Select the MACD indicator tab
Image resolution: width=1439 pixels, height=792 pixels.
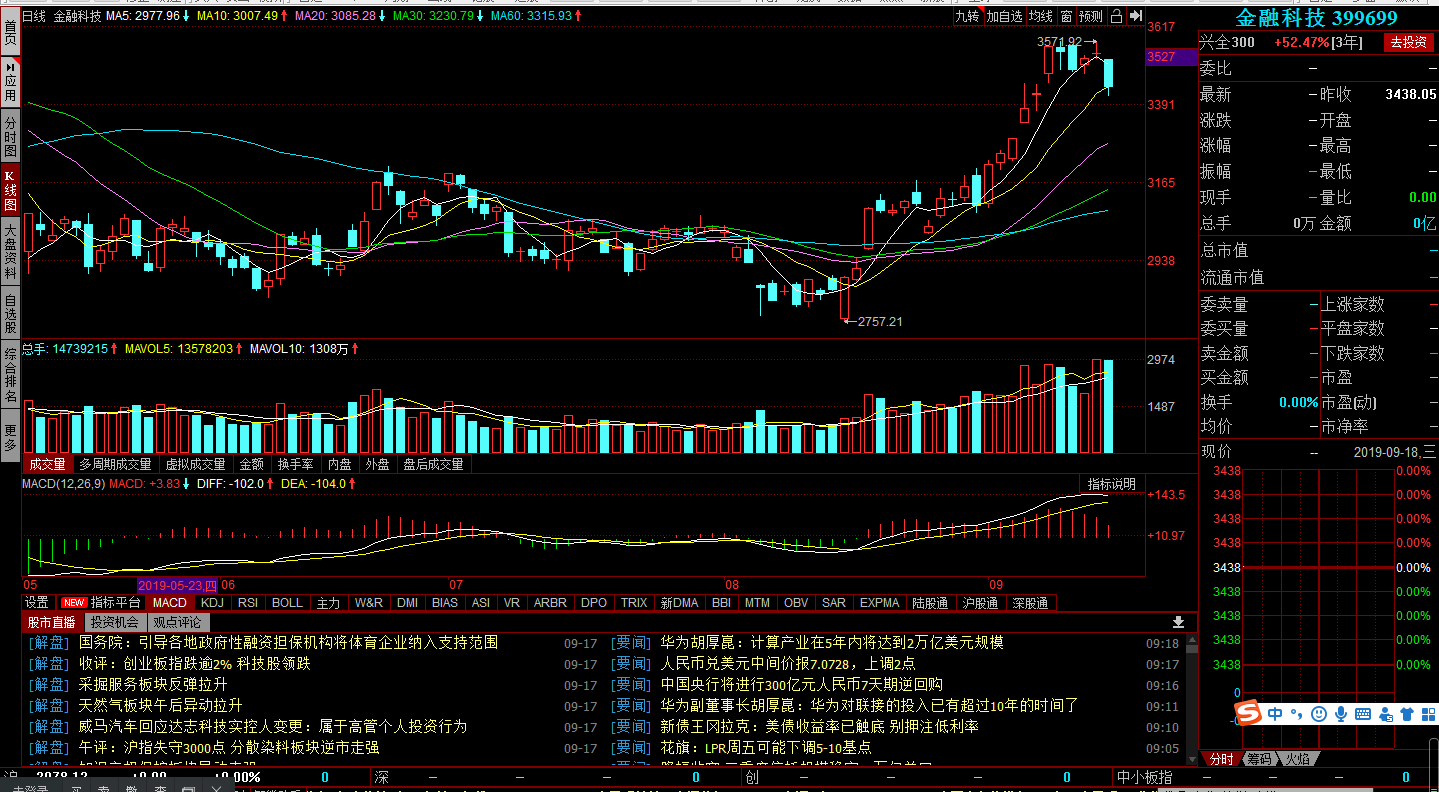(x=170, y=603)
